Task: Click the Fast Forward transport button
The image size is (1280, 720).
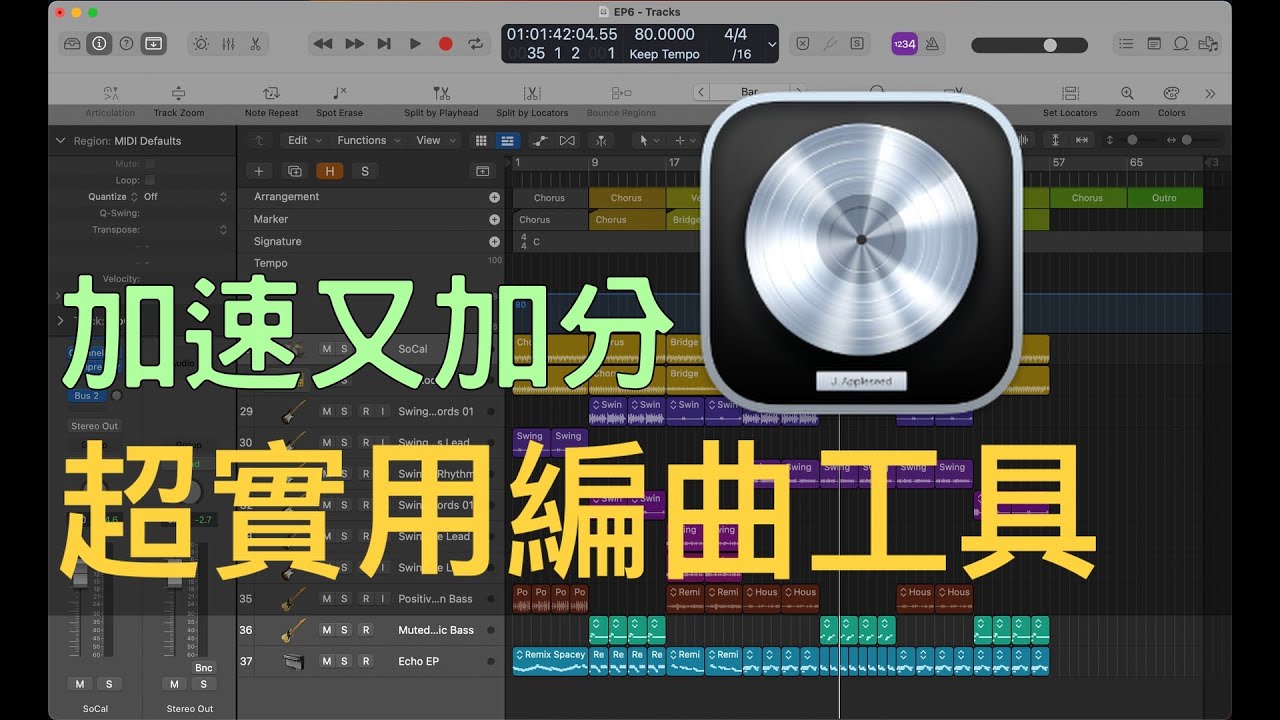Action: coord(354,44)
